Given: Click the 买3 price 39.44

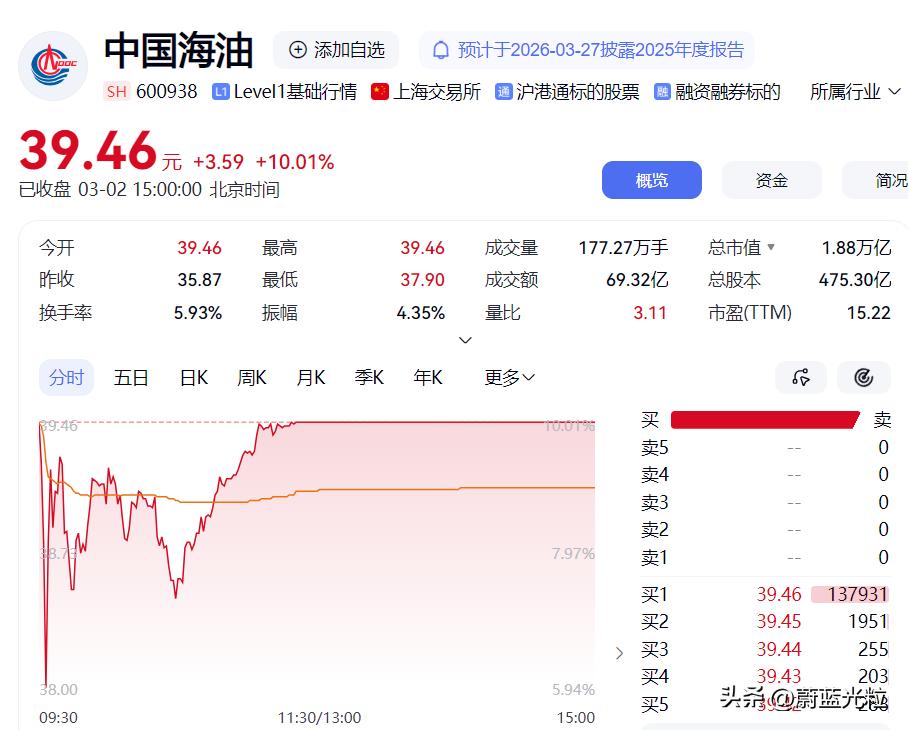Looking at the screenshot, I should tap(779, 649).
